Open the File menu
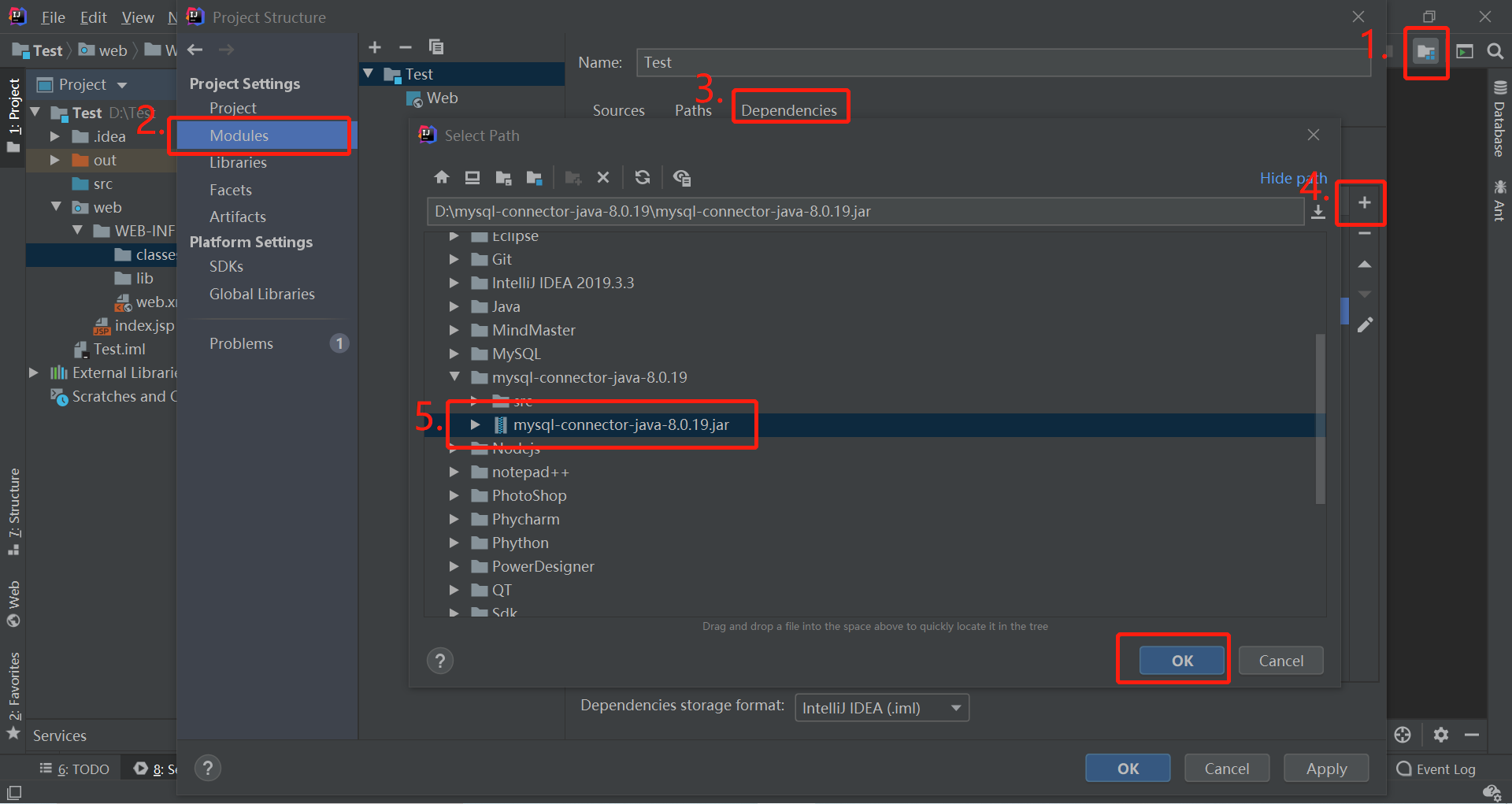 click(x=53, y=17)
